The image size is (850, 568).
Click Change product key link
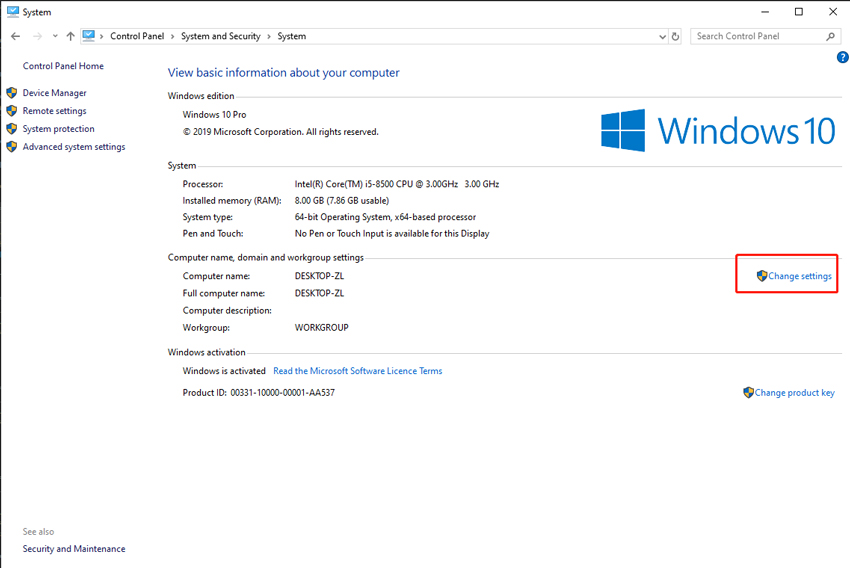(x=795, y=392)
